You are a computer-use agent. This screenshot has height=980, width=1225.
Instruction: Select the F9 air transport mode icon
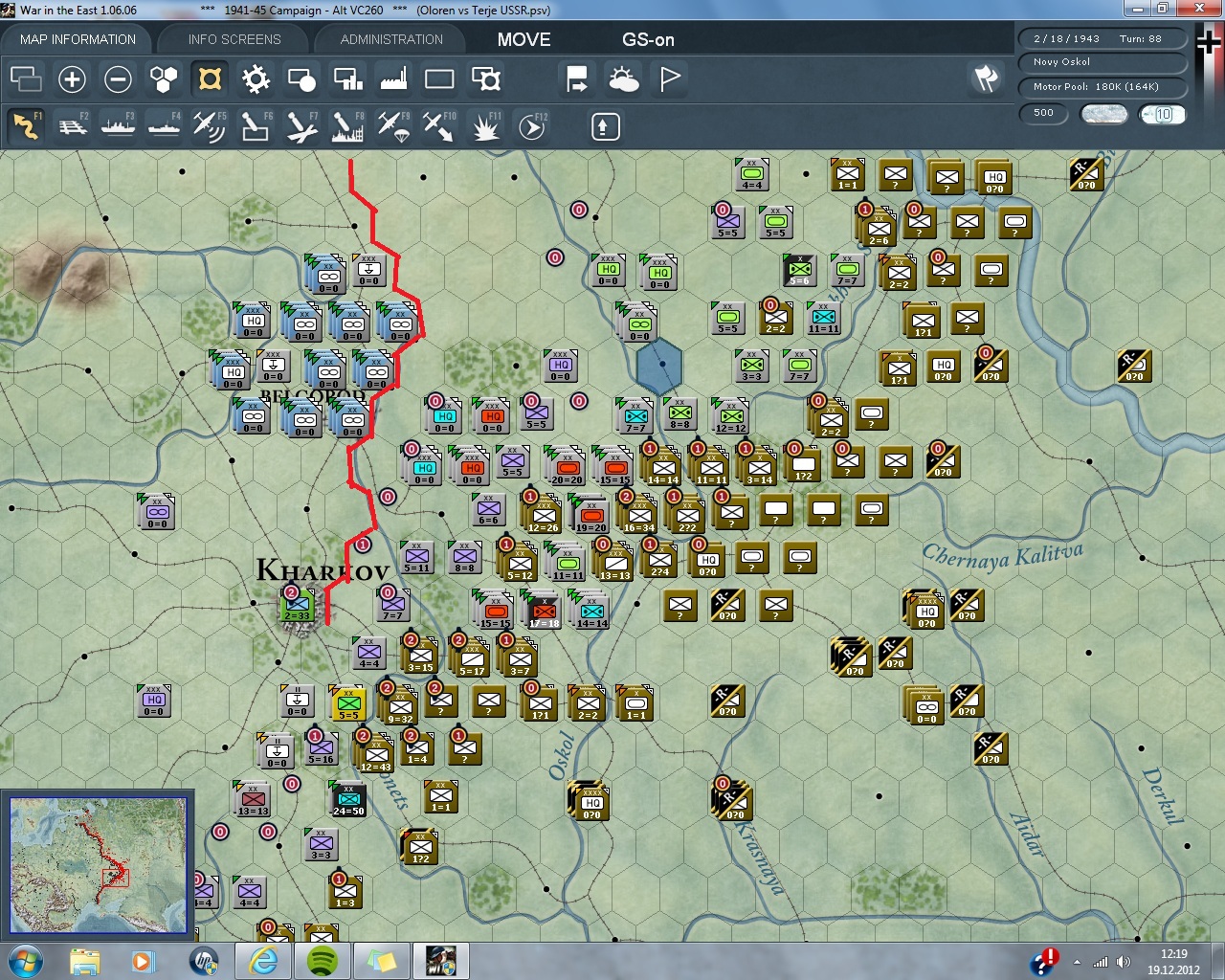coord(393,126)
